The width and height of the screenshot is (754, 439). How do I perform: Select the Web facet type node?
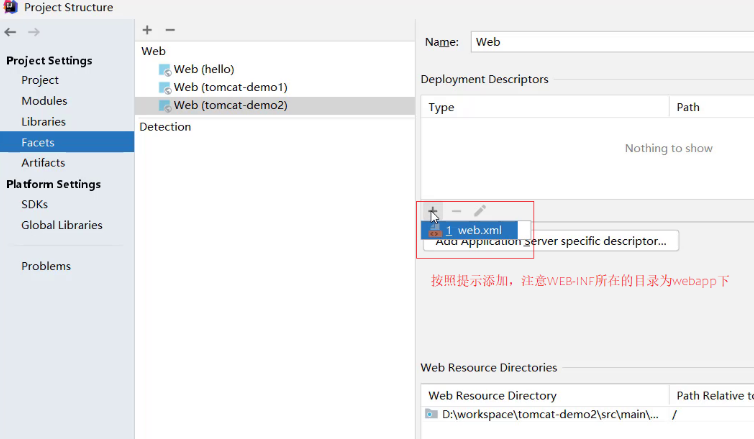153,51
